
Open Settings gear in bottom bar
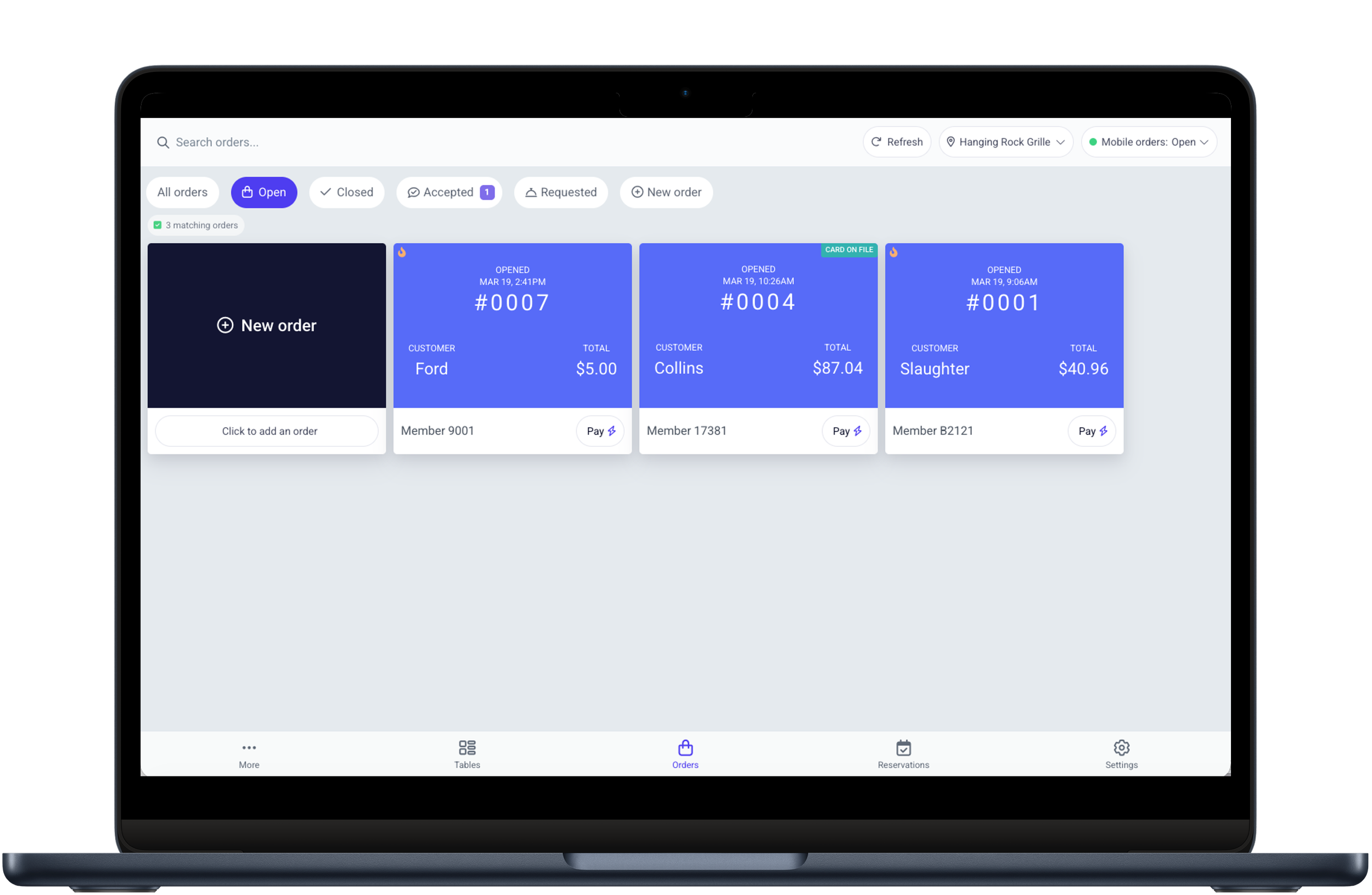(x=1121, y=748)
